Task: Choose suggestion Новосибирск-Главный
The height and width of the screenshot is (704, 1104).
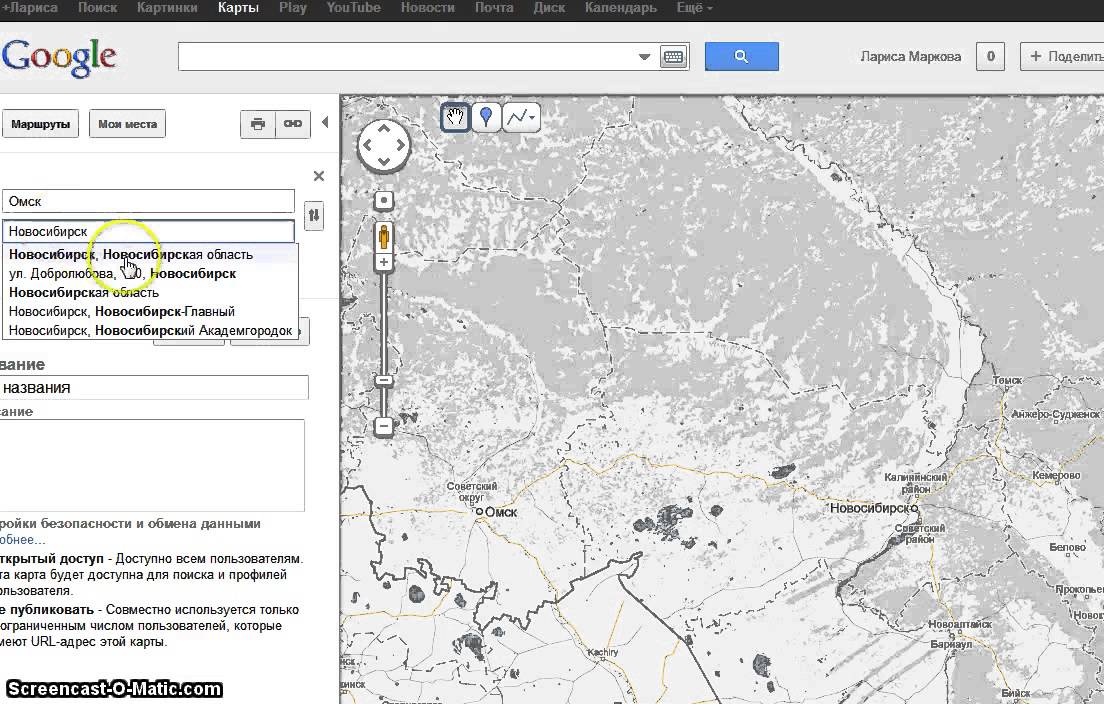Action: (151, 311)
